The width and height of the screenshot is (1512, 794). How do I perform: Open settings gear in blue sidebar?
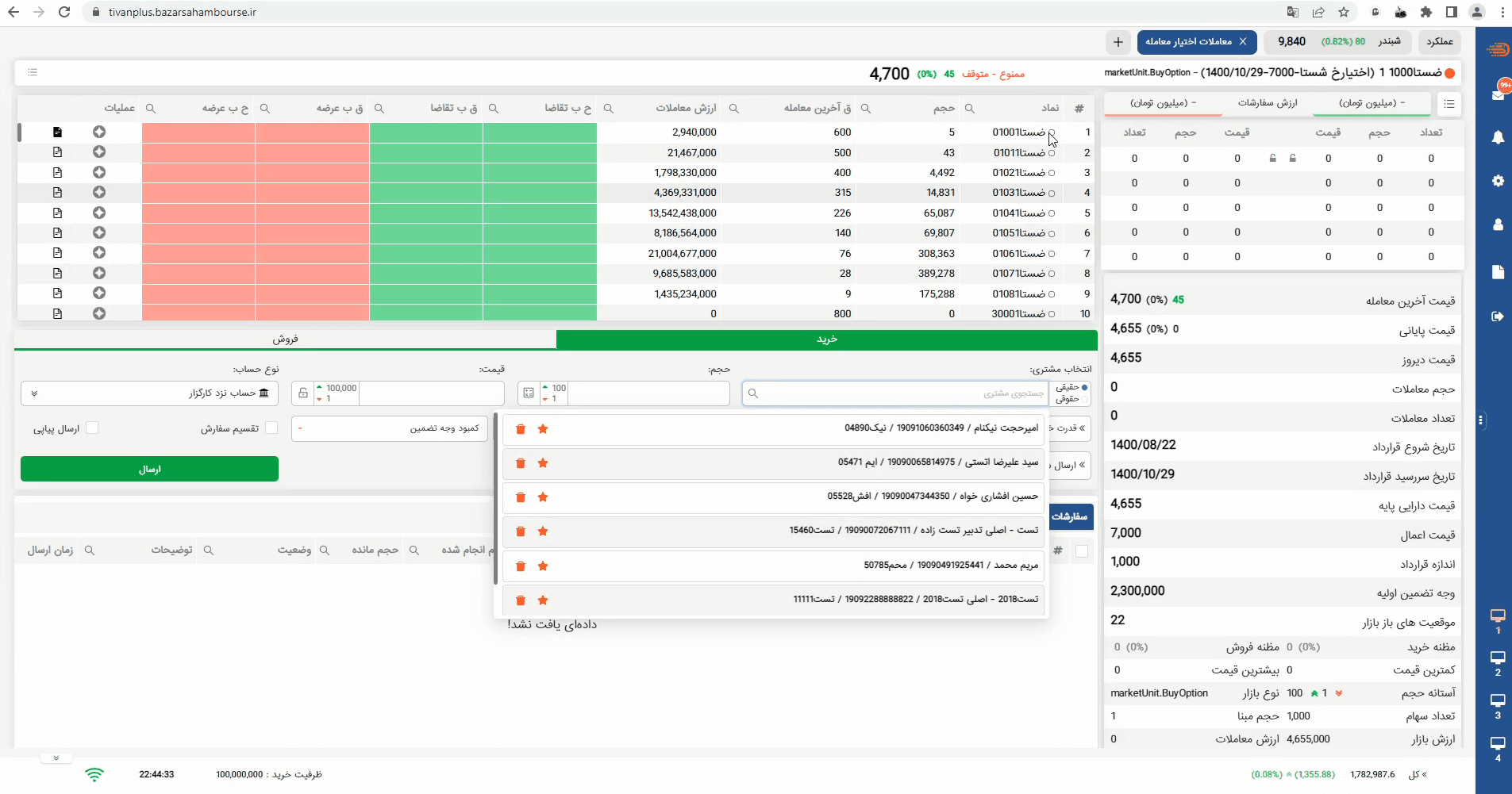coord(1498,181)
